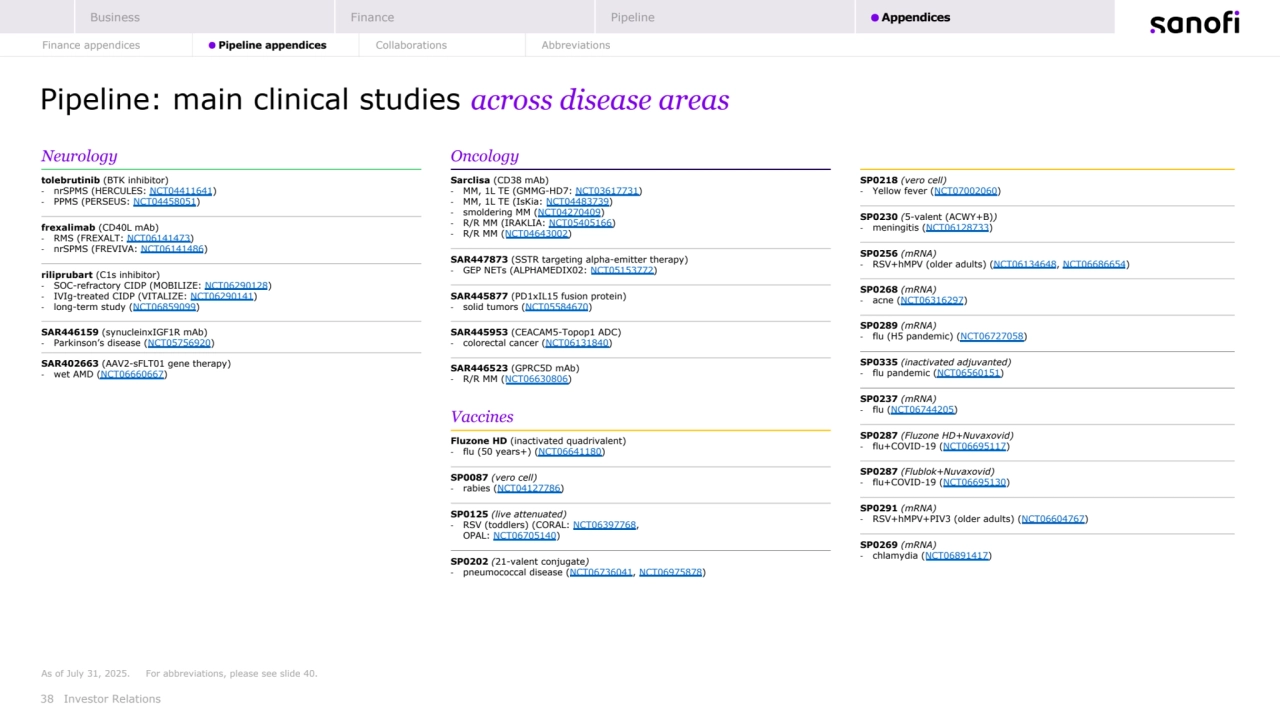Viewport: 1280px width, 720px height.
Task: Open wet AMD link NCT06660667
Action: (132, 375)
